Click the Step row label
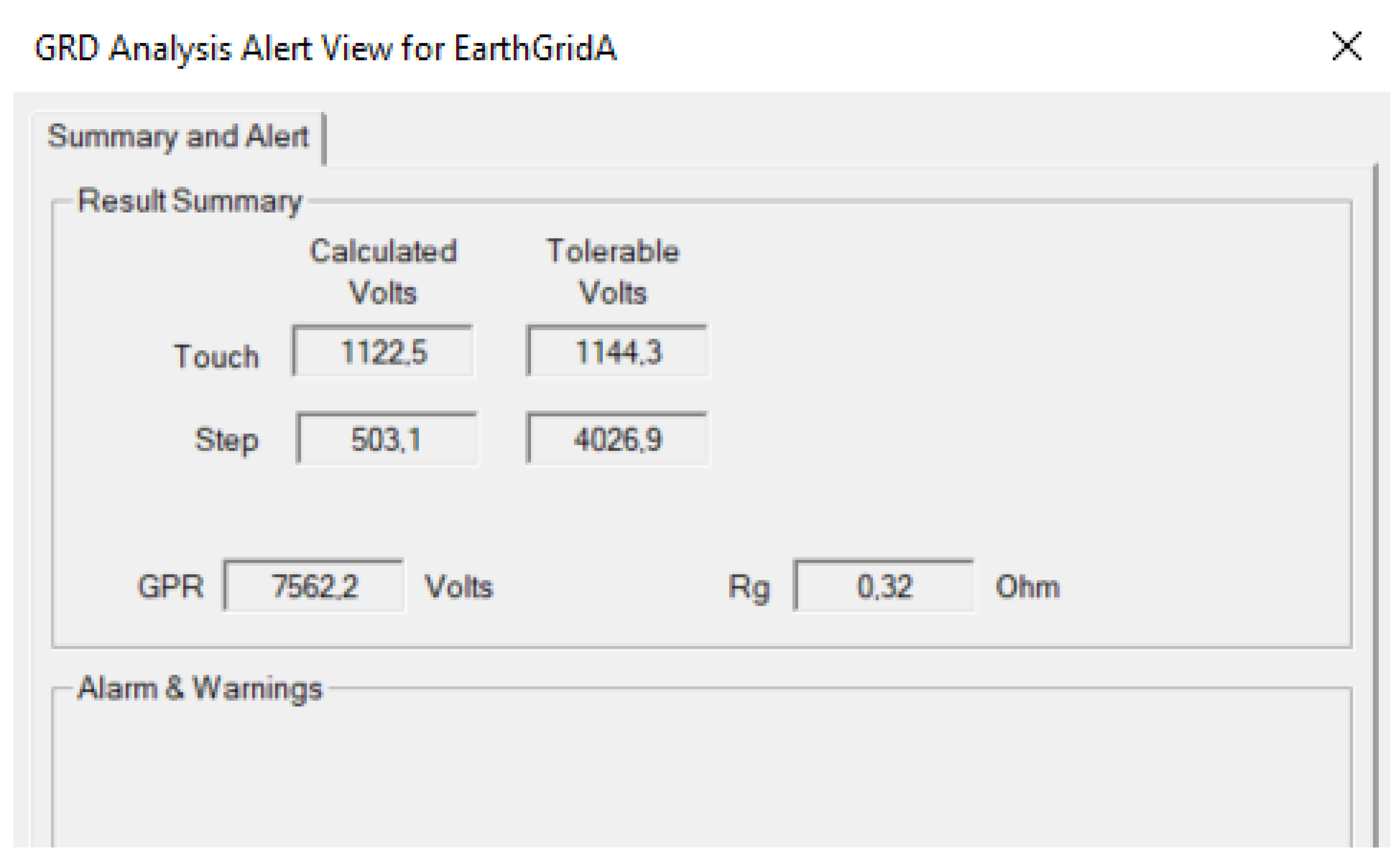Image resolution: width=1400 pixels, height=865 pixels. [226, 440]
